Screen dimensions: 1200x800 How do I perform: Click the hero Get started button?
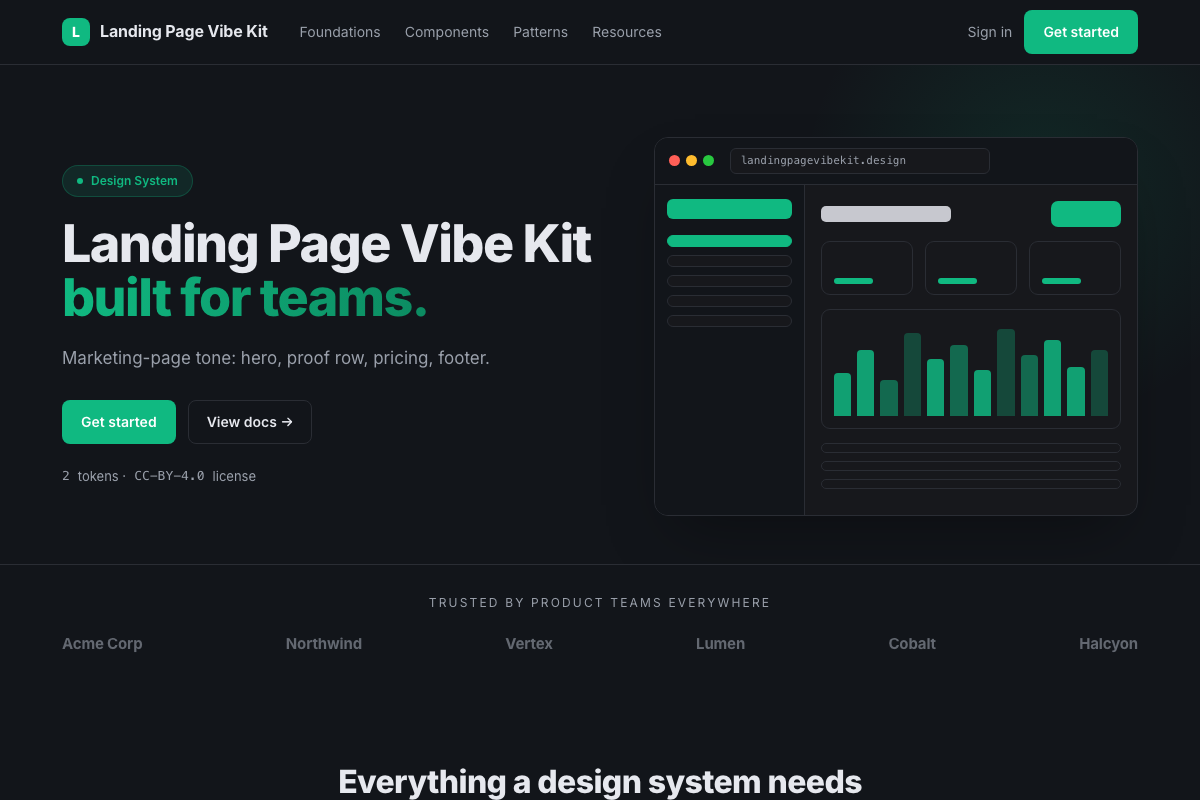(x=119, y=422)
